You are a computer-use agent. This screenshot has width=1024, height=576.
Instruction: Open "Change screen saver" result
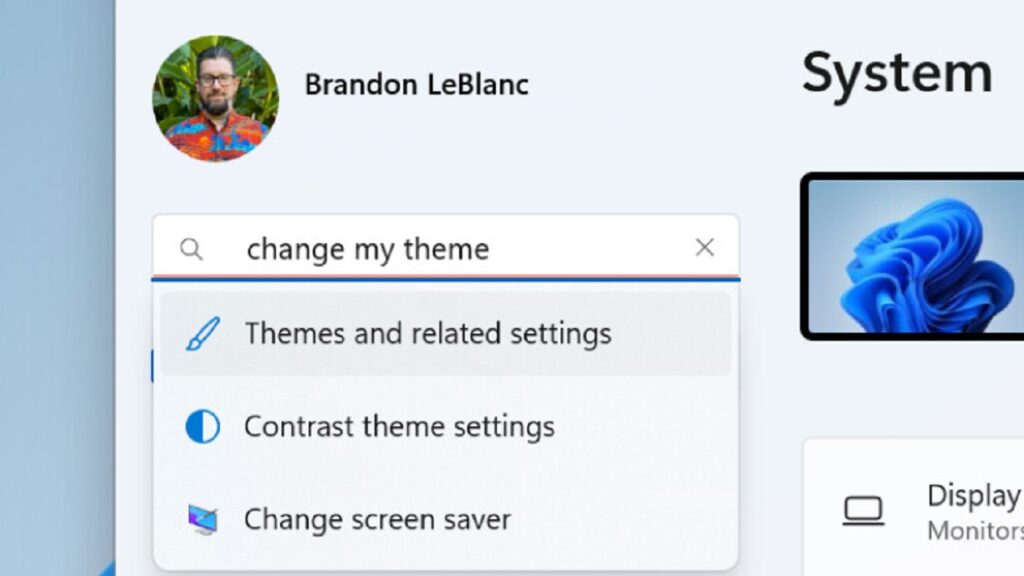coord(445,520)
